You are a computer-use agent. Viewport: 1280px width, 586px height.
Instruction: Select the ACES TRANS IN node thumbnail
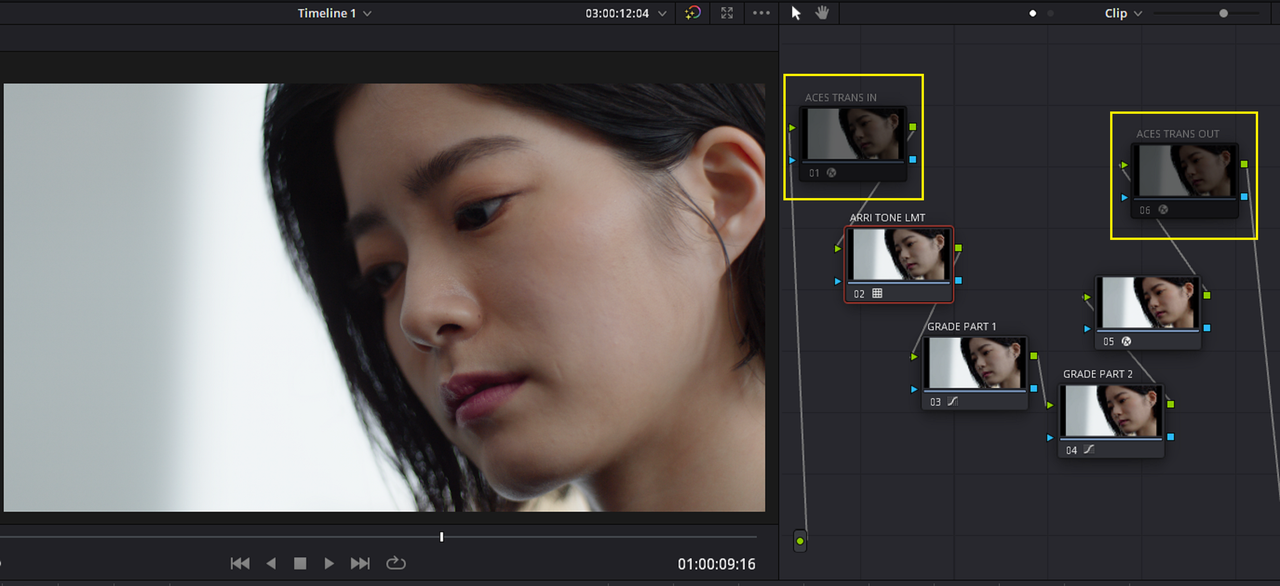coord(855,134)
